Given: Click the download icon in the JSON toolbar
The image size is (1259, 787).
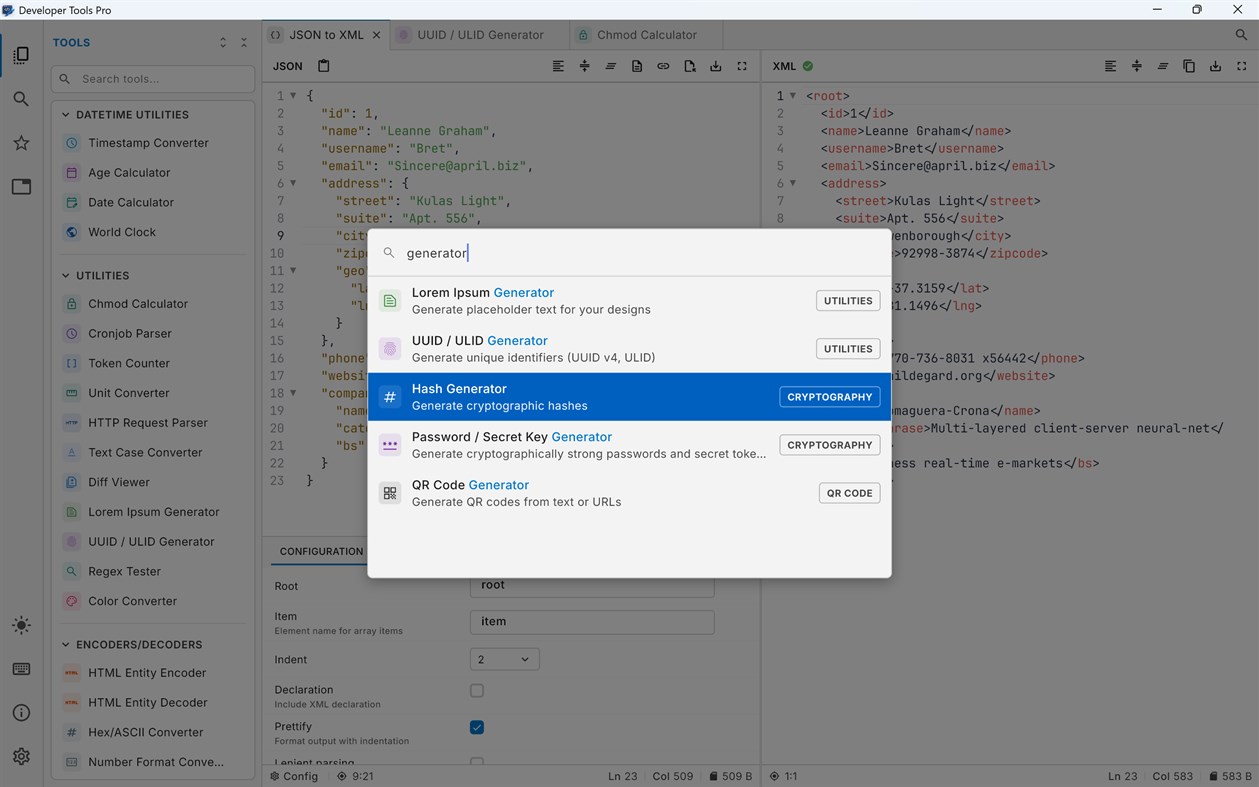Looking at the screenshot, I should click(715, 66).
